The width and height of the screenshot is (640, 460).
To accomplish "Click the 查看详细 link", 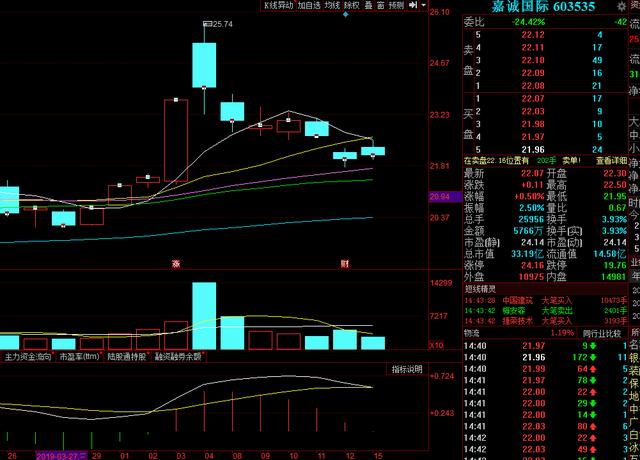I will [x=611, y=161].
